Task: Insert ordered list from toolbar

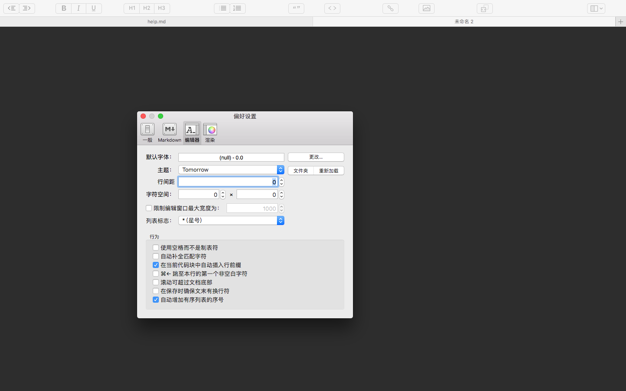Action: (238, 8)
